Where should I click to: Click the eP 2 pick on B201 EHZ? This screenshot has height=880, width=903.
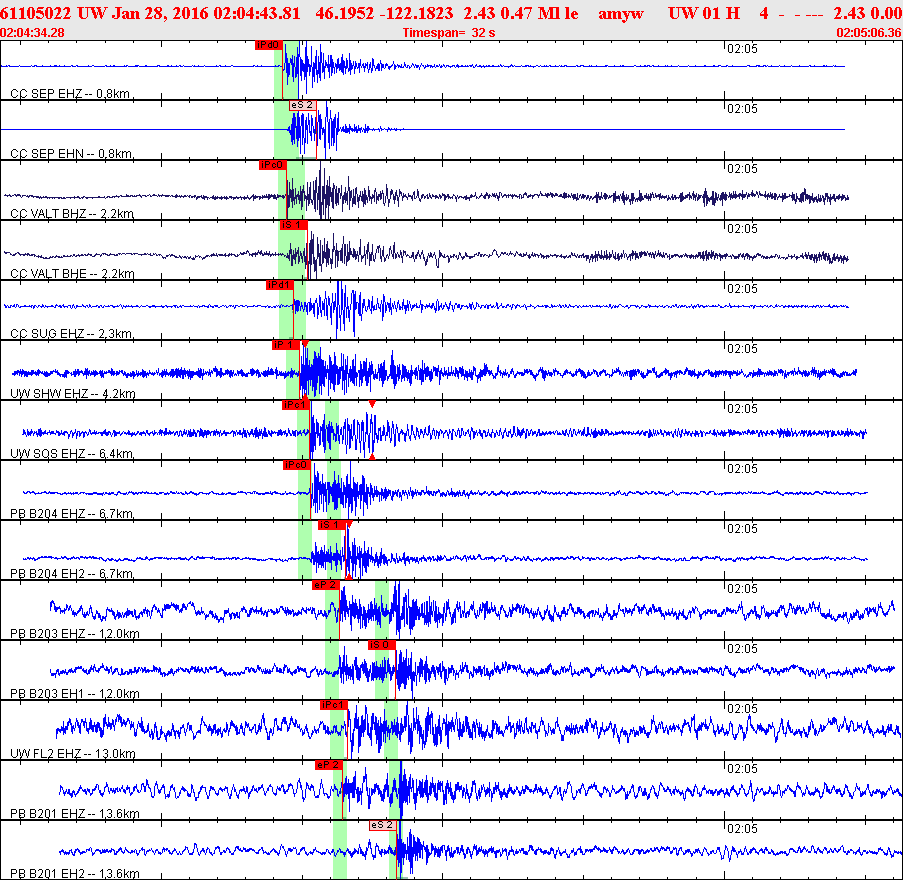(x=328, y=765)
